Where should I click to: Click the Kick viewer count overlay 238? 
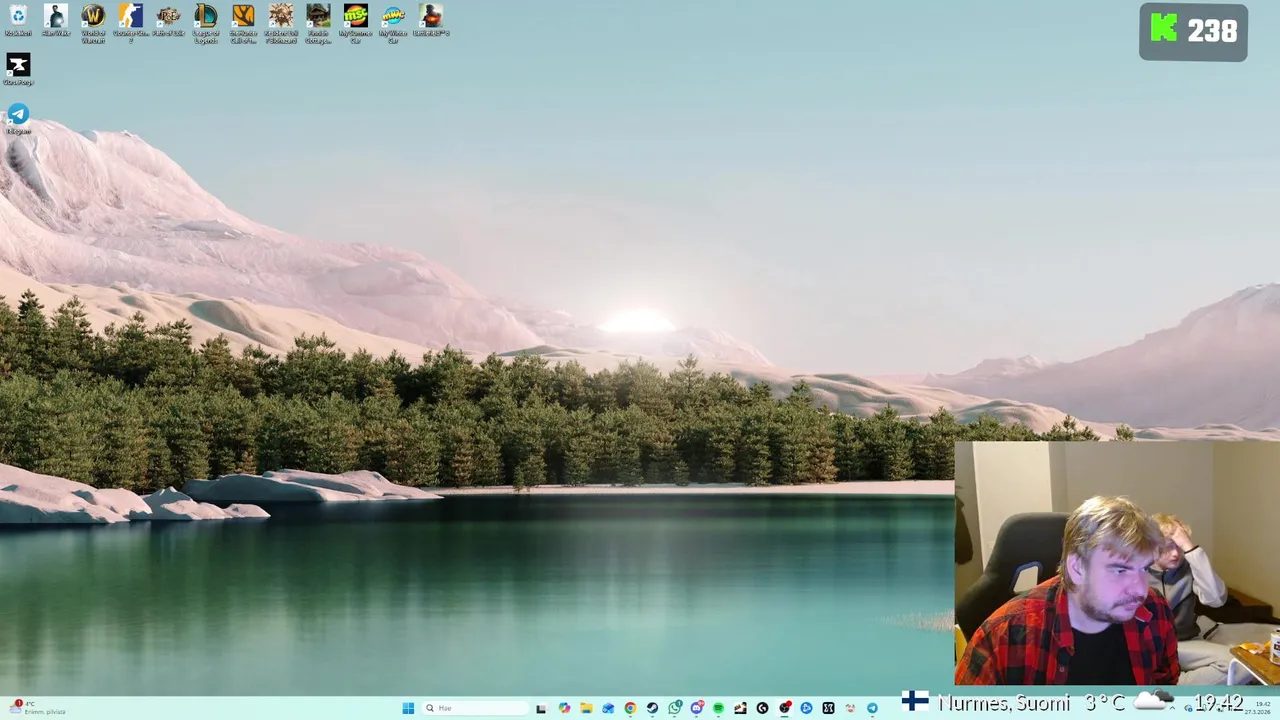(1193, 32)
